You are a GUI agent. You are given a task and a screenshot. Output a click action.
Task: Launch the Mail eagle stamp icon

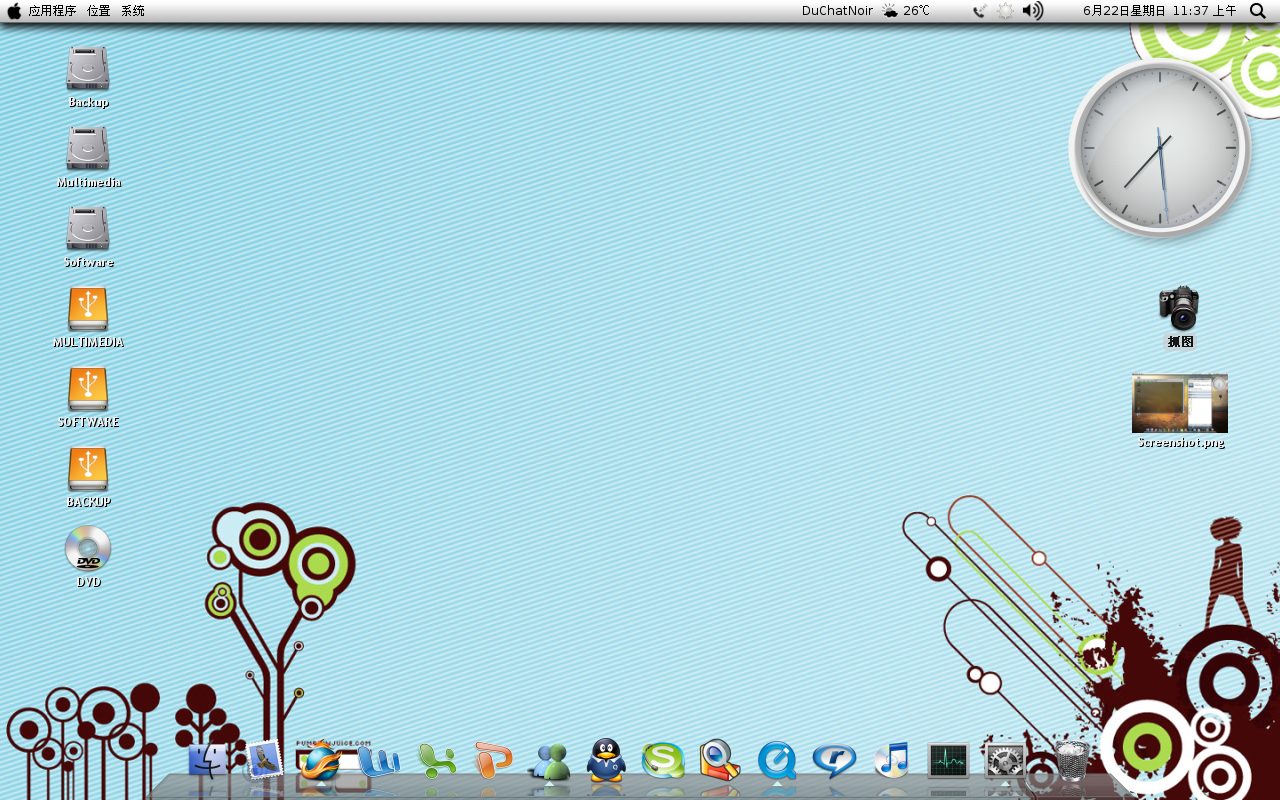pyautogui.click(x=264, y=760)
